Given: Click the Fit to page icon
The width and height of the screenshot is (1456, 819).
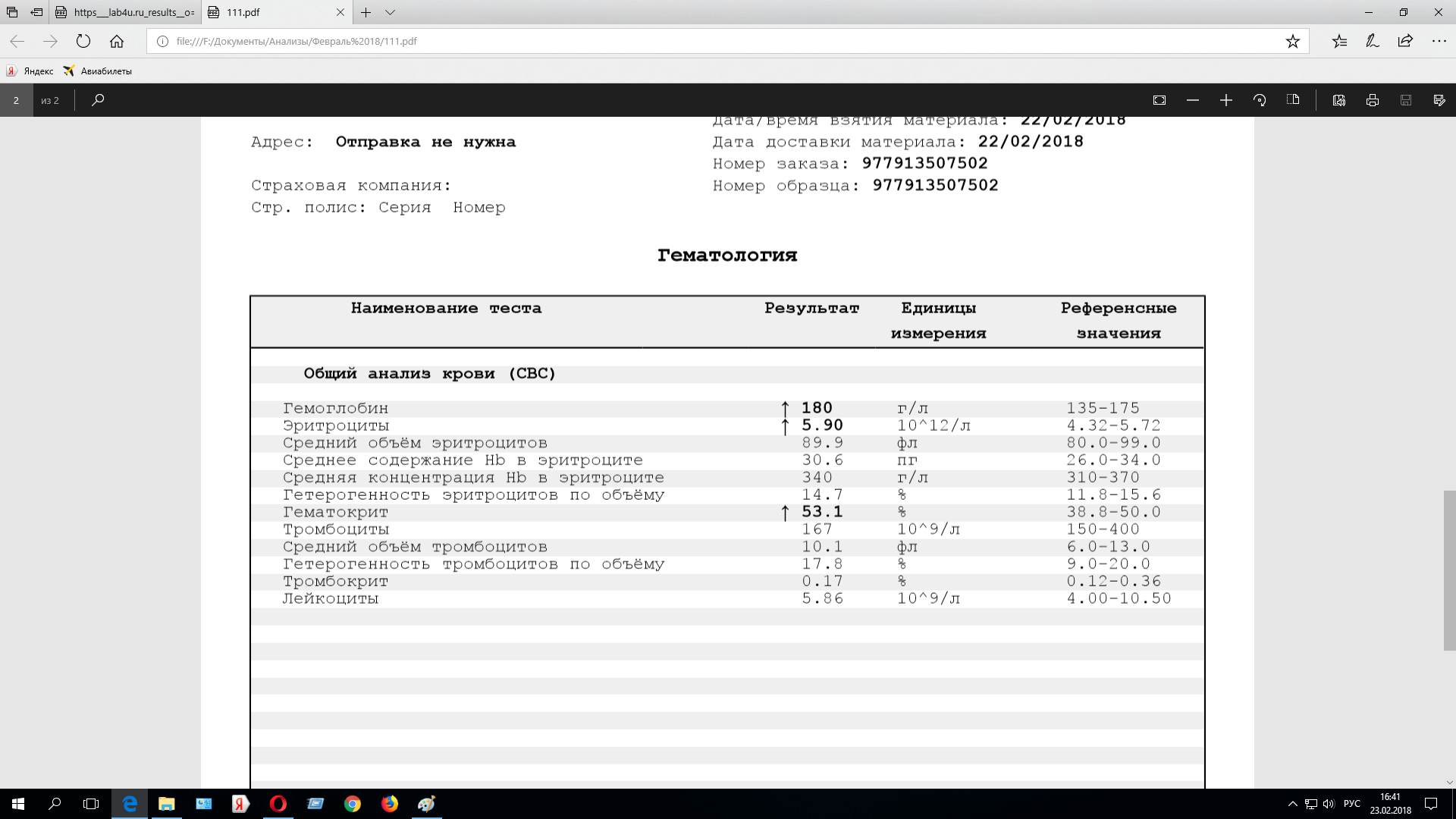Looking at the screenshot, I should click(1159, 100).
